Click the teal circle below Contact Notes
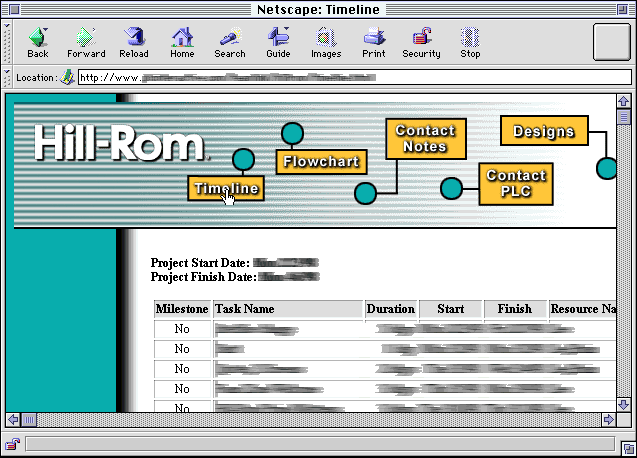The image size is (637, 458). coord(365,193)
